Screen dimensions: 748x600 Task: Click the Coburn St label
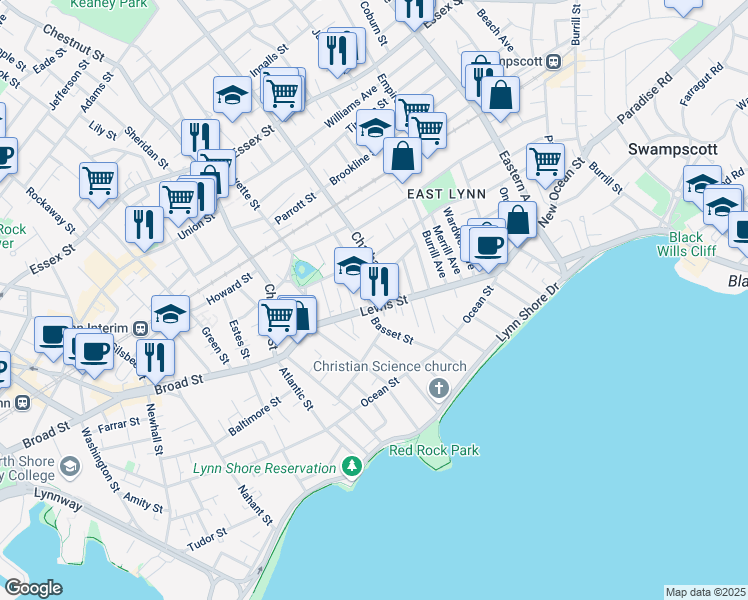click(374, 23)
